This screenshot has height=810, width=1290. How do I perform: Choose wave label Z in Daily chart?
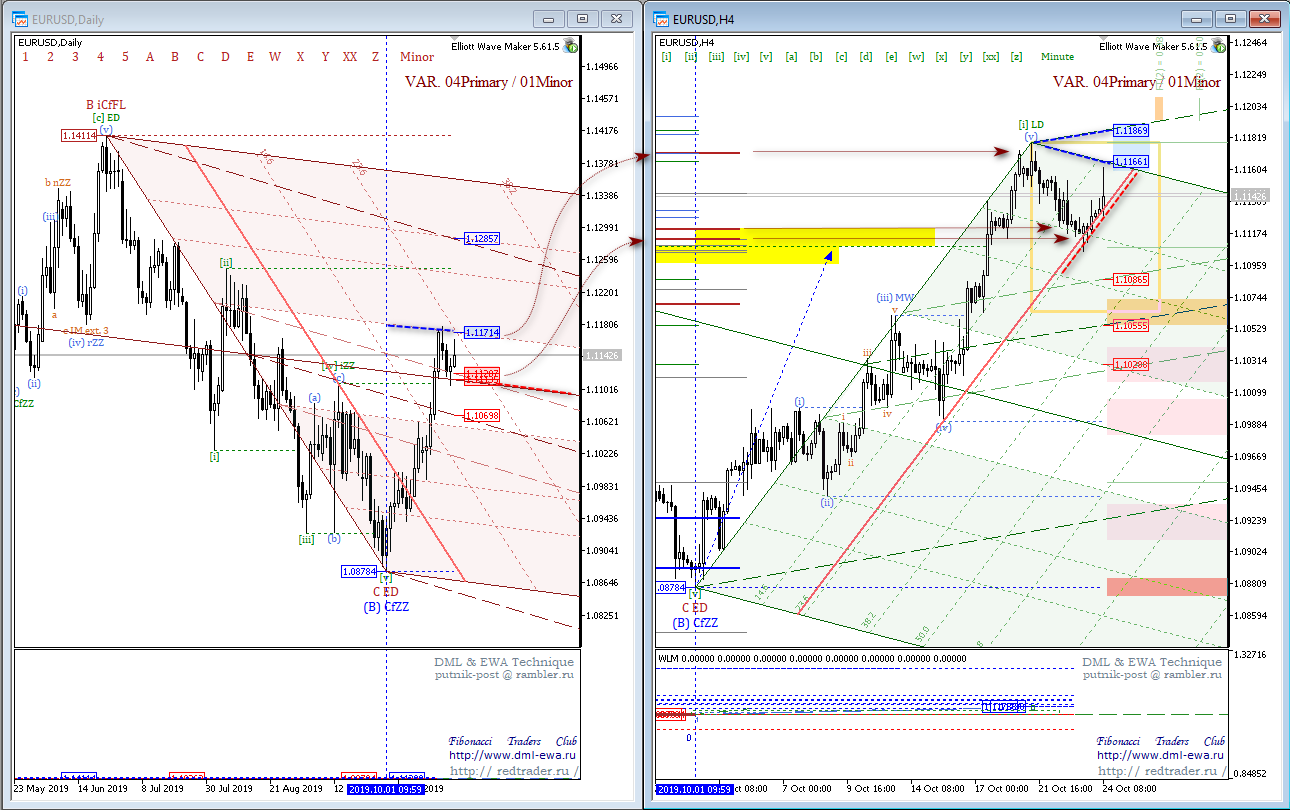(x=375, y=57)
